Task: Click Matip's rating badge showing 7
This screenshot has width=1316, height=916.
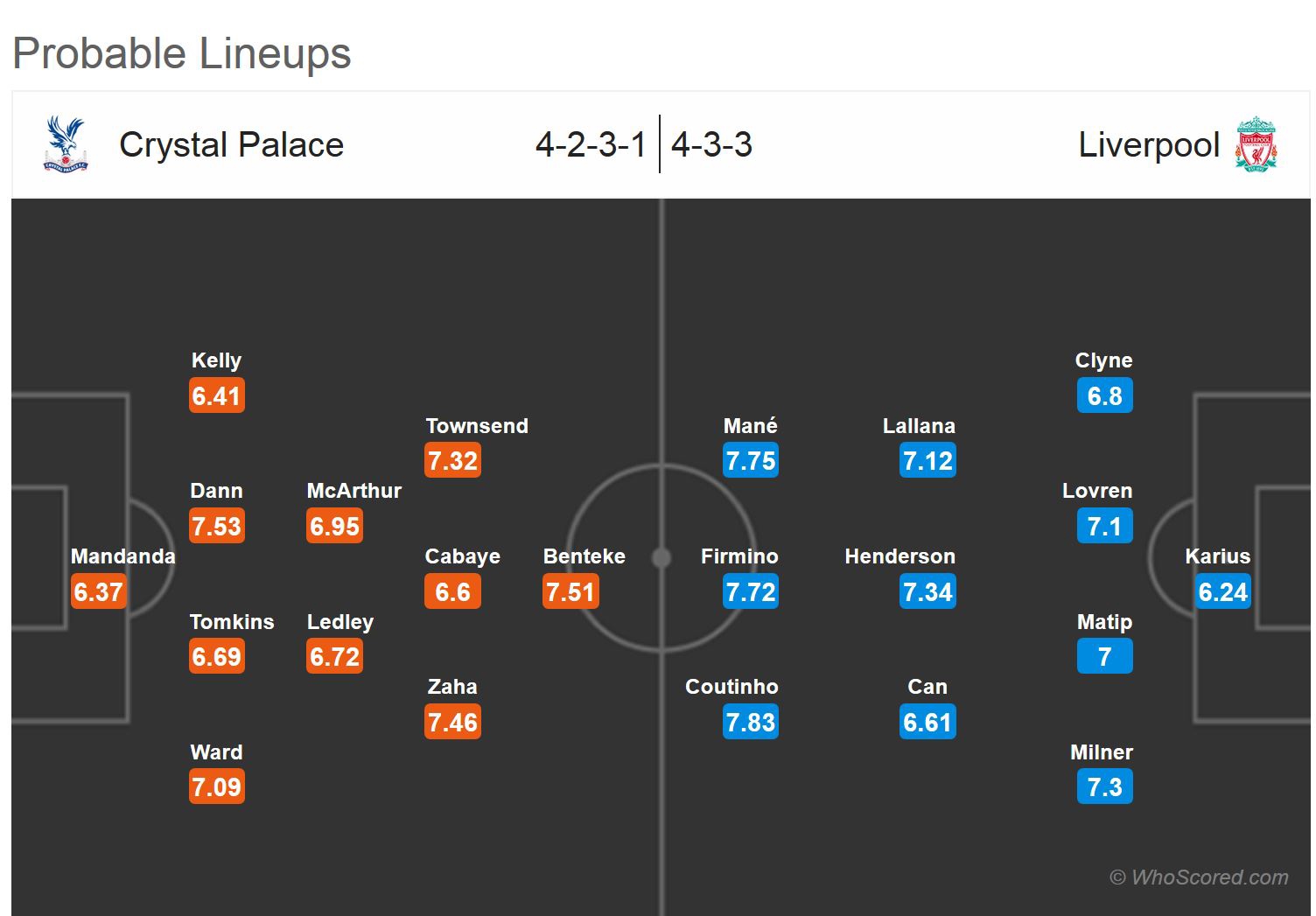Action: click(x=1104, y=657)
